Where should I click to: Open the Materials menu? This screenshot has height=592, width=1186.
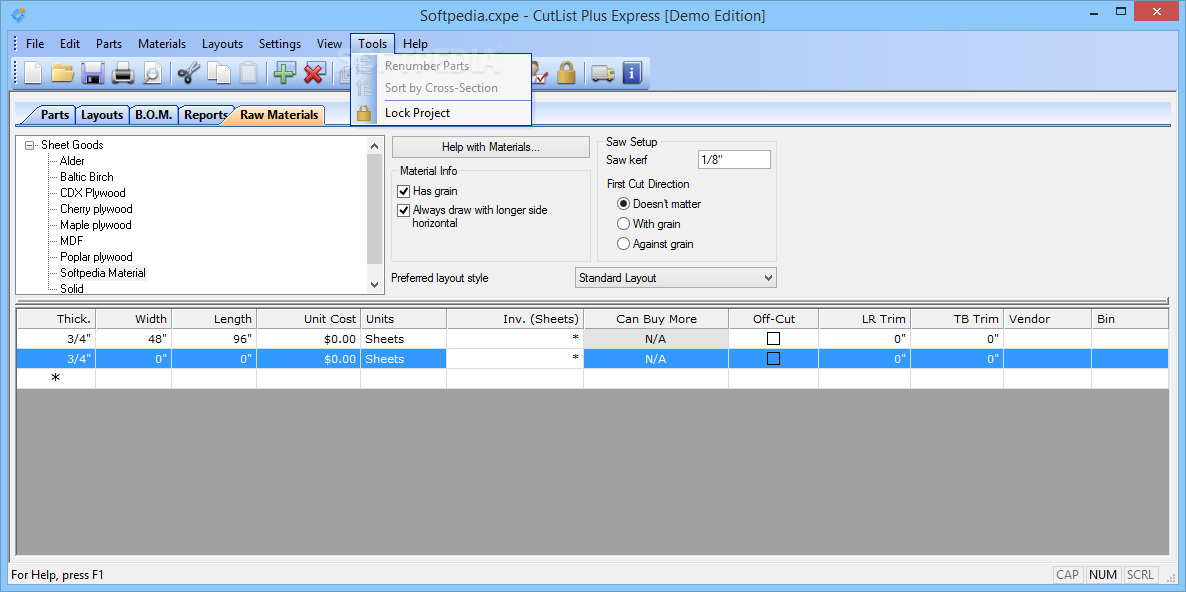pyautogui.click(x=162, y=44)
